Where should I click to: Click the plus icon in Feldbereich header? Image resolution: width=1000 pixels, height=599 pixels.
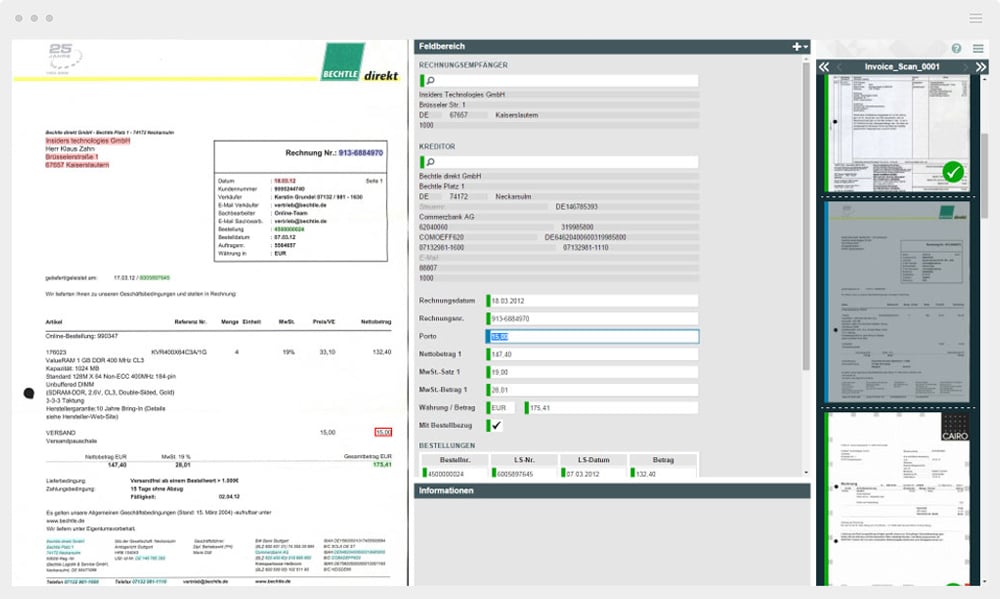[x=797, y=46]
